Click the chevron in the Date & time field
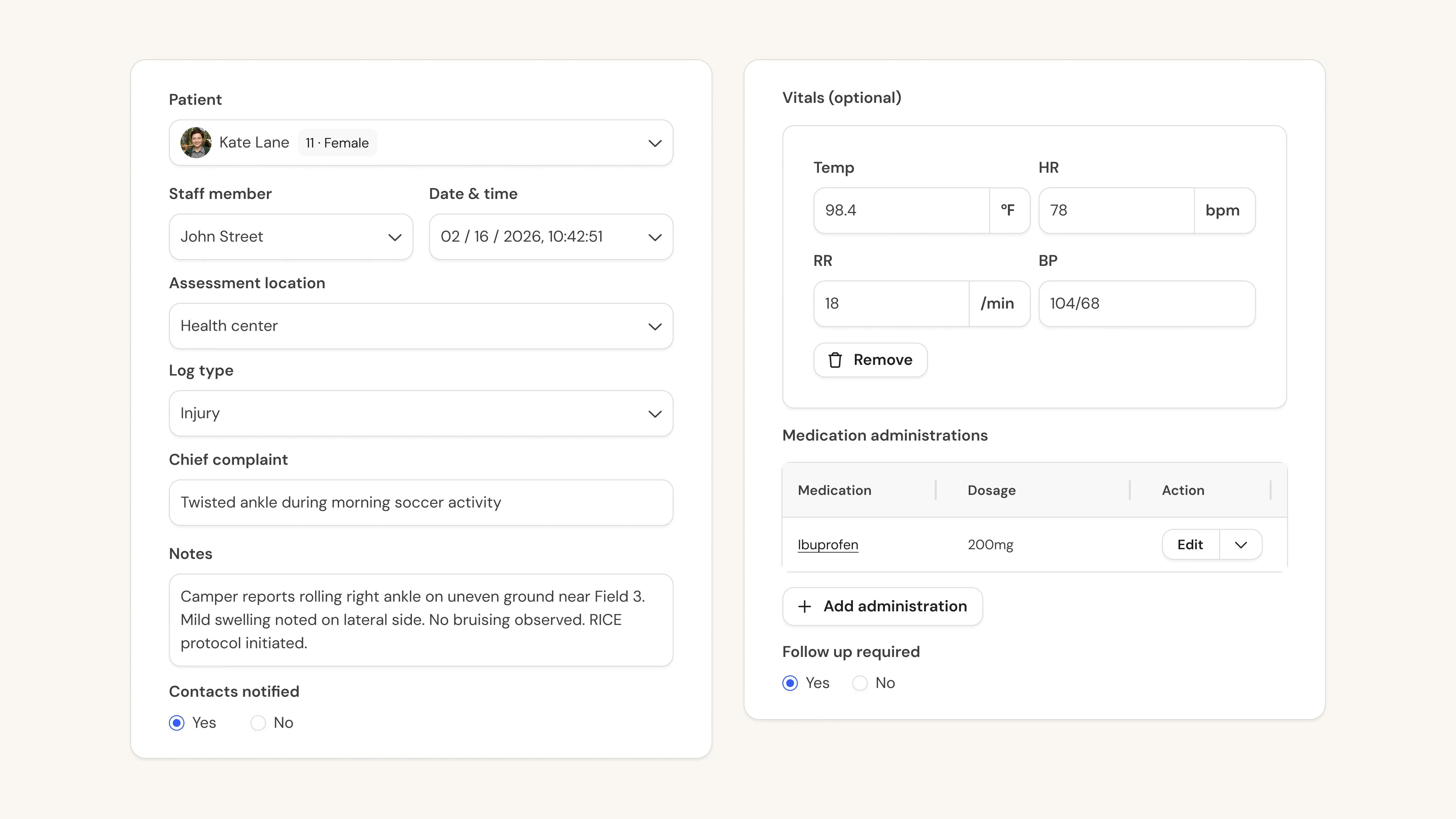 coord(655,237)
